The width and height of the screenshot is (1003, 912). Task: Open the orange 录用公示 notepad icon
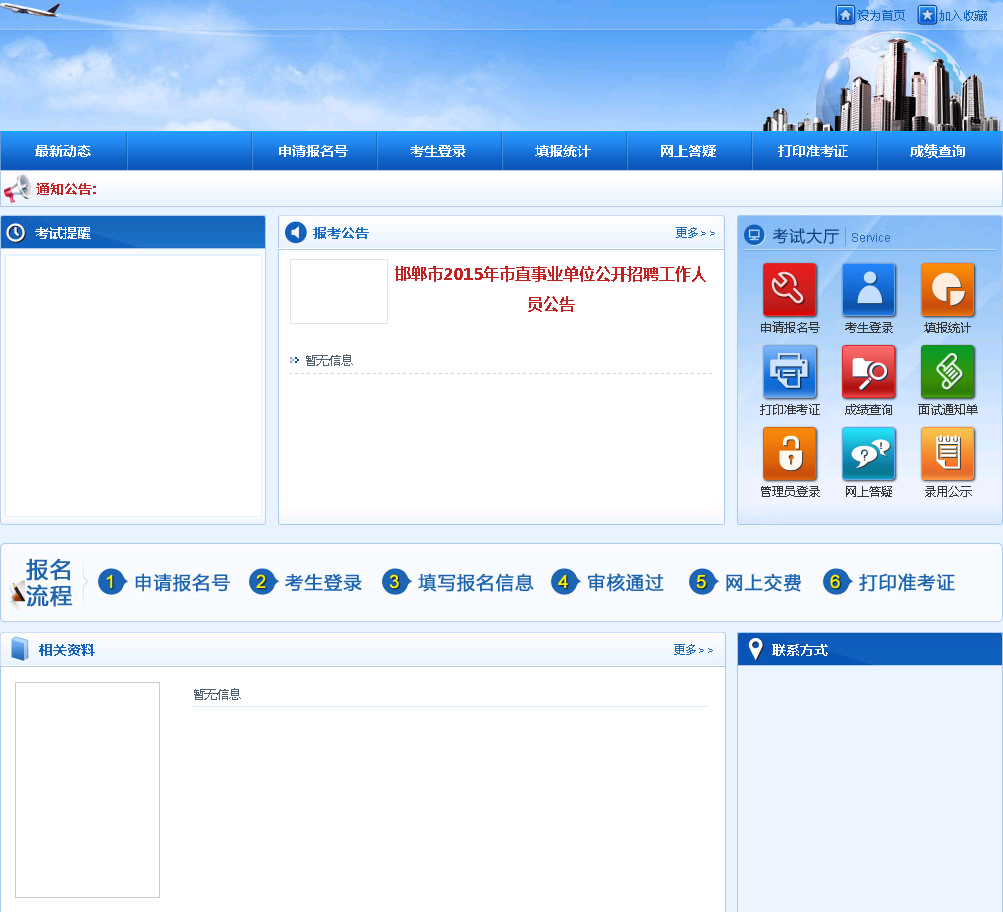[x=947, y=453]
